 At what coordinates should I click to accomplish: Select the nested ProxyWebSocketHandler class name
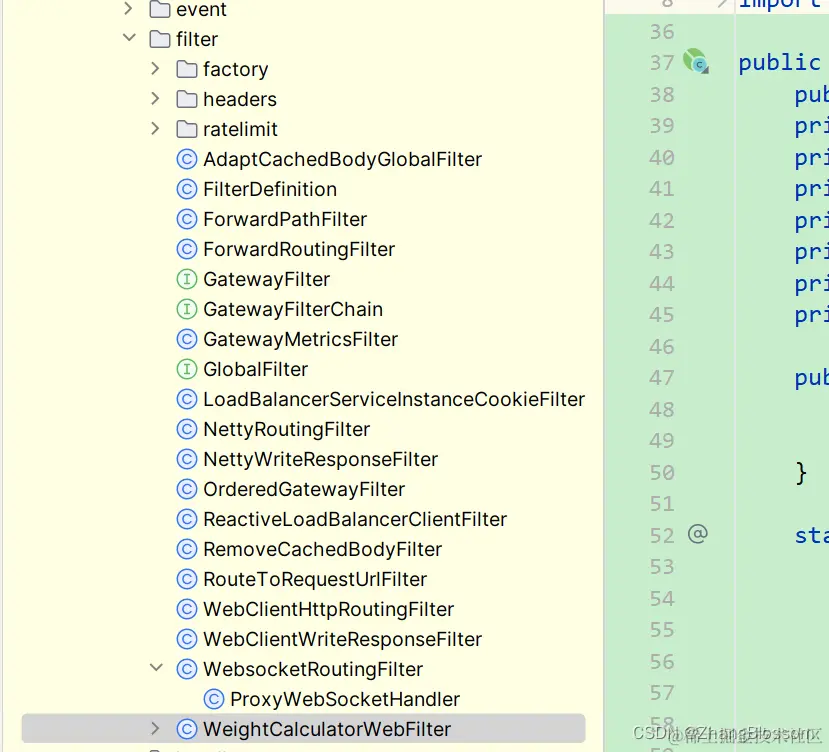[345, 699]
